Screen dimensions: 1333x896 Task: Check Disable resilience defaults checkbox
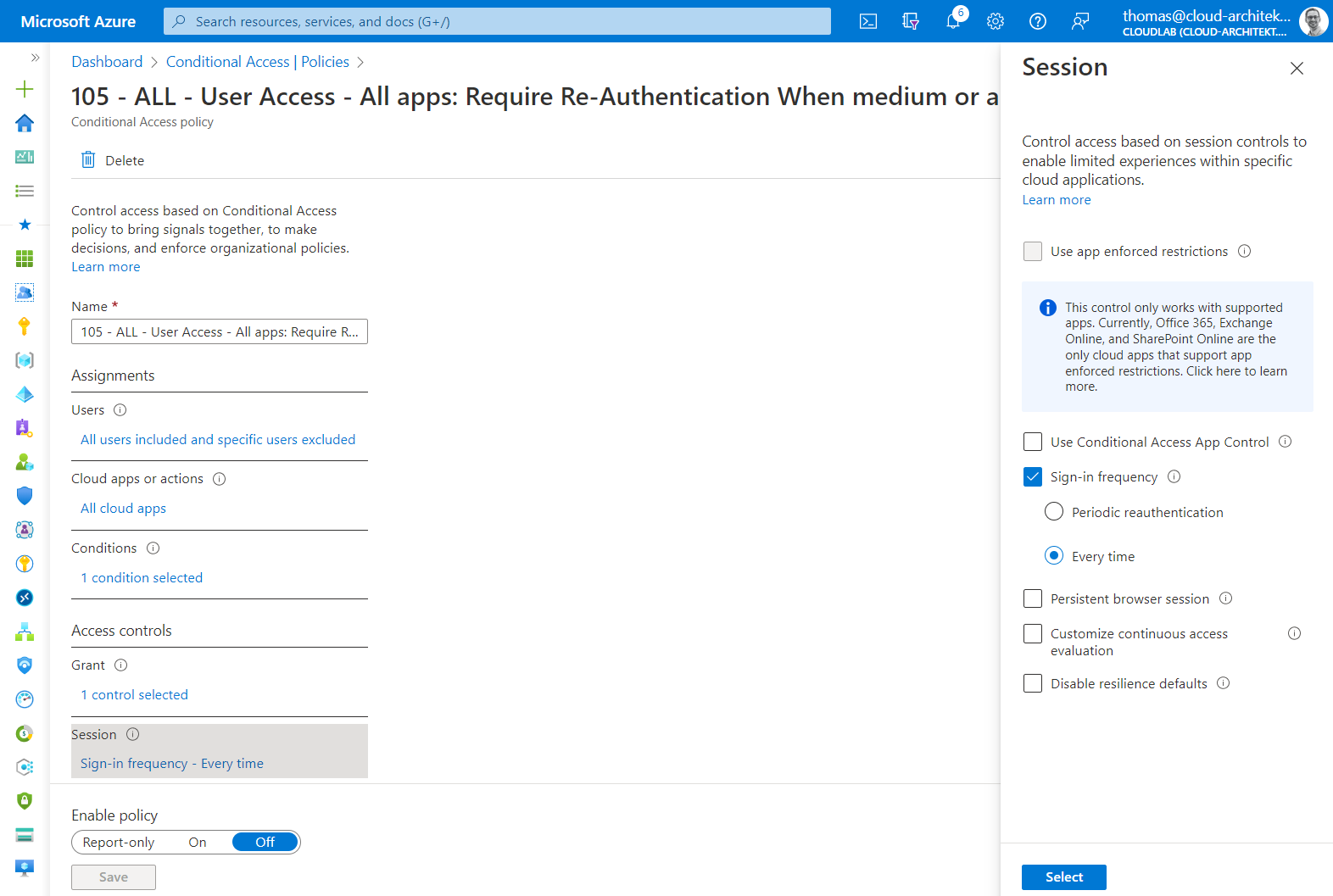[x=1033, y=683]
